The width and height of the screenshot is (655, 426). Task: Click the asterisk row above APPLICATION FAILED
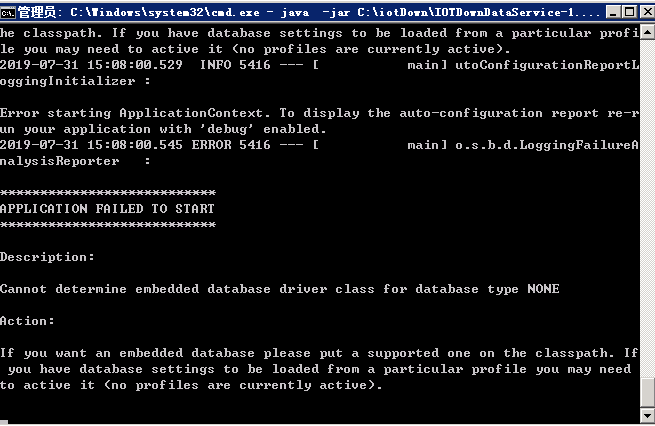tap(108, 193)
